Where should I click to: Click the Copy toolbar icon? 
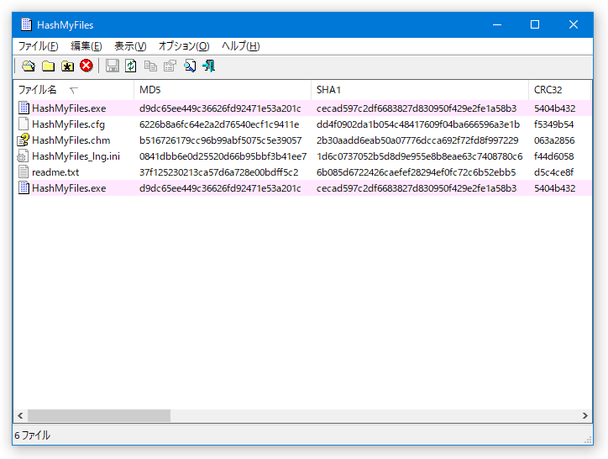(150, 66)
